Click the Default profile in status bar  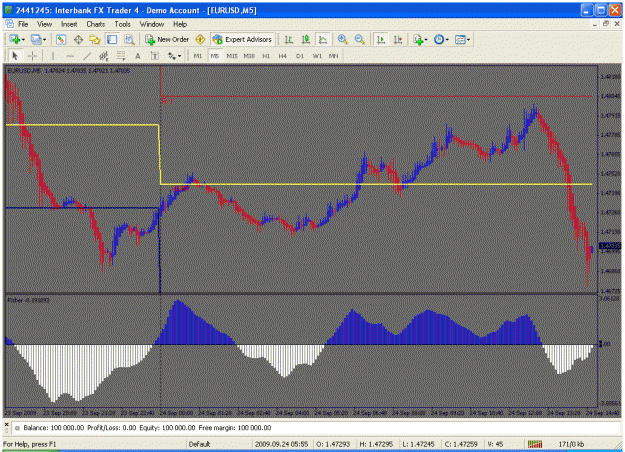[199, 444]
